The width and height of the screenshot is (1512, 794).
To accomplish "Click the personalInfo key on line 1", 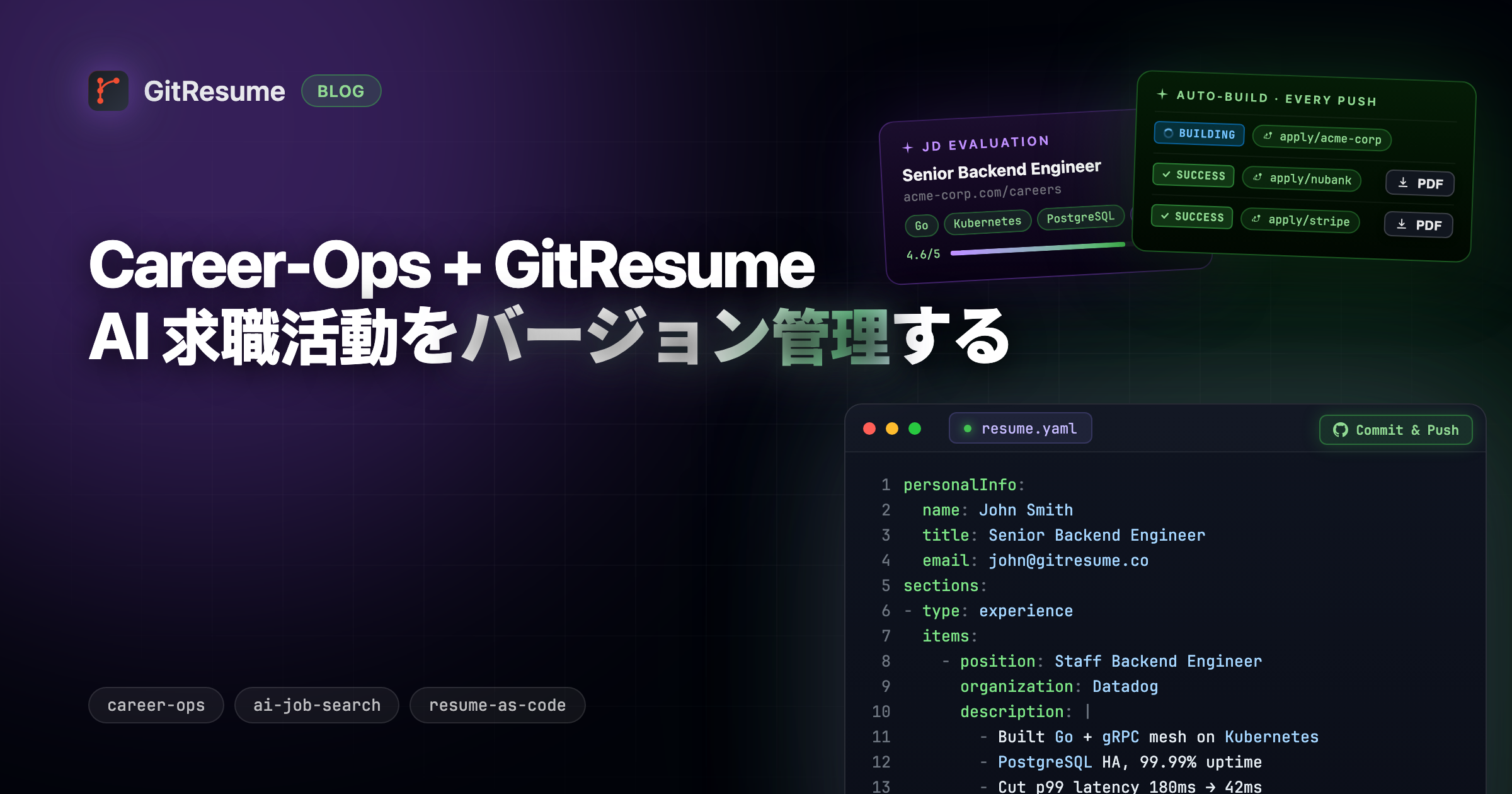I will point(960,485).
